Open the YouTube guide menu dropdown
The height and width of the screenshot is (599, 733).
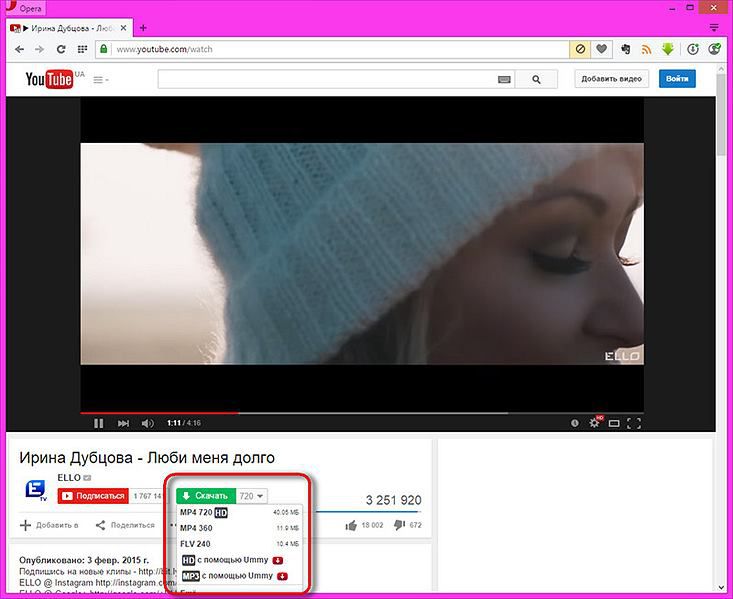101,80
